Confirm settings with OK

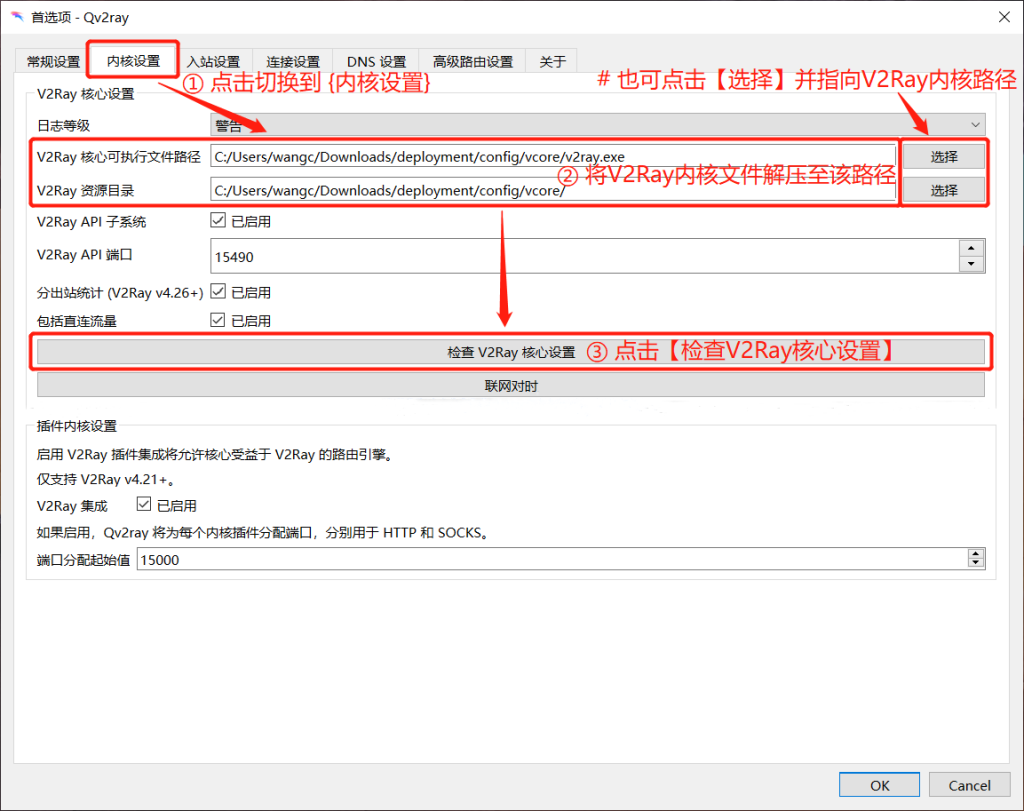[x=879, y=786]
